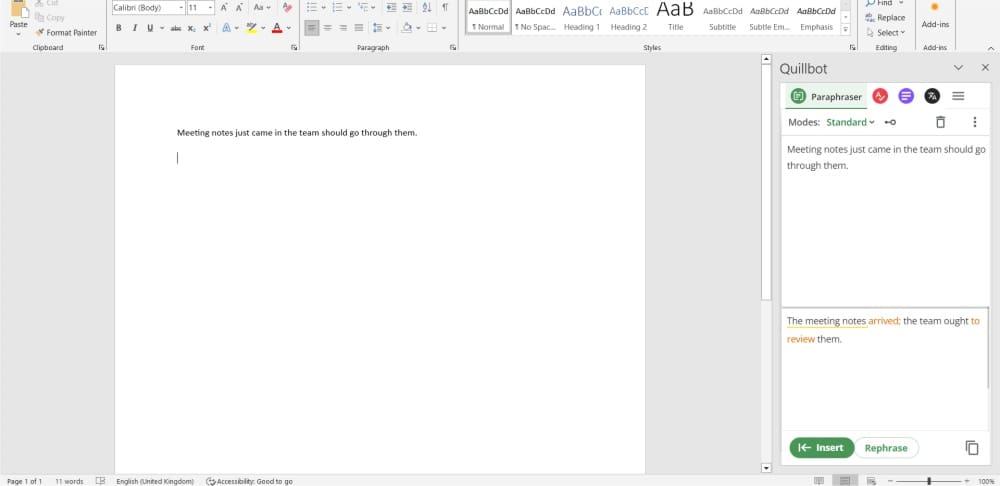Image resolution: width=1000 pixels, height=486 pixels.
Task: Apply strikethrough formatting
Action: click(176, 28)
